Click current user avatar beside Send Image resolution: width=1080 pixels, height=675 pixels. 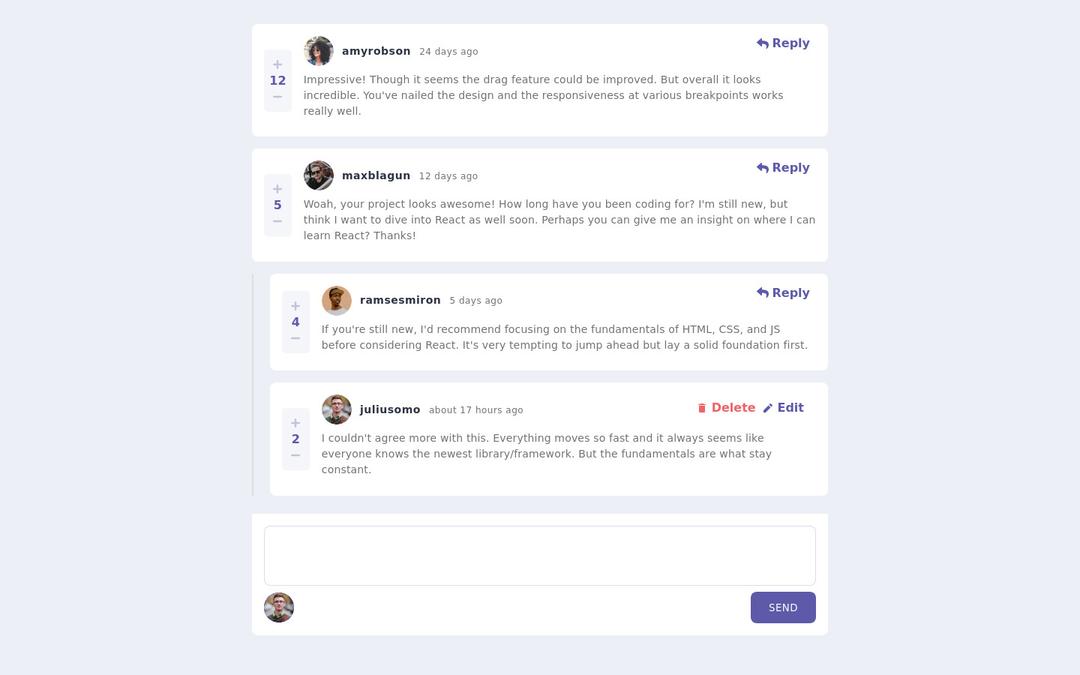tap(279, 607)
